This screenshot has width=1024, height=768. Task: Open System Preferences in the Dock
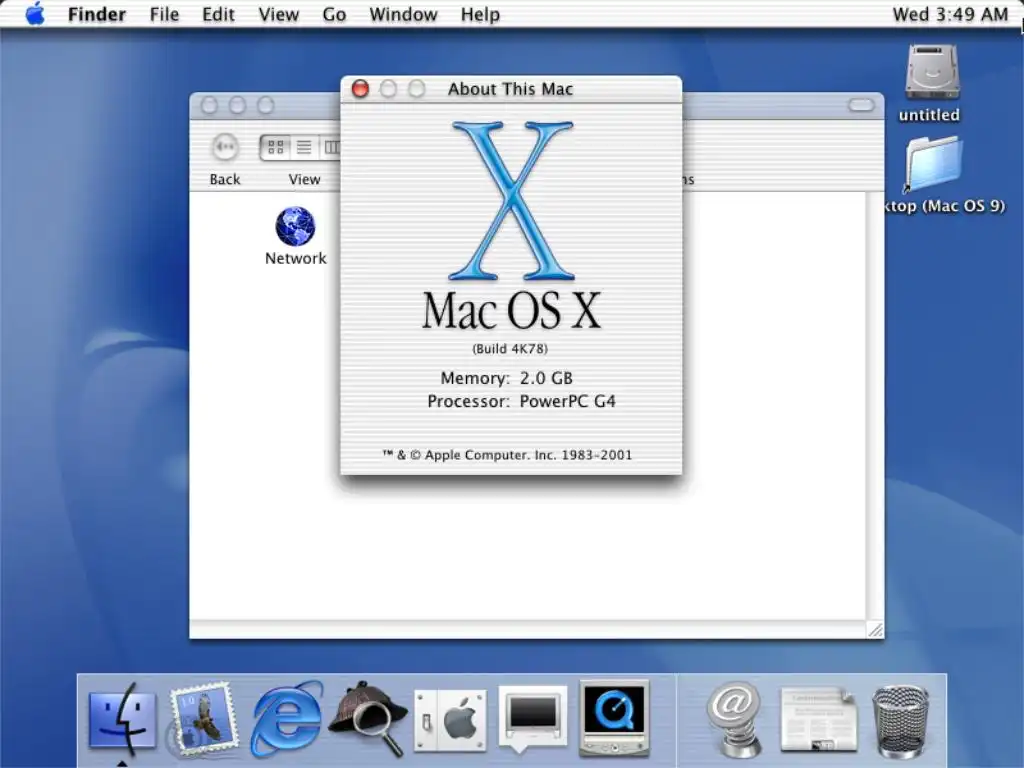(451, 720)
